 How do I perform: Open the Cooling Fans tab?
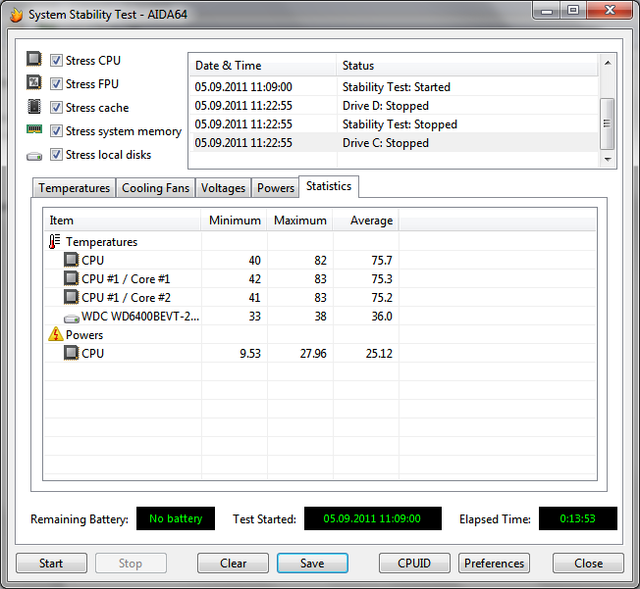(156, 188)
